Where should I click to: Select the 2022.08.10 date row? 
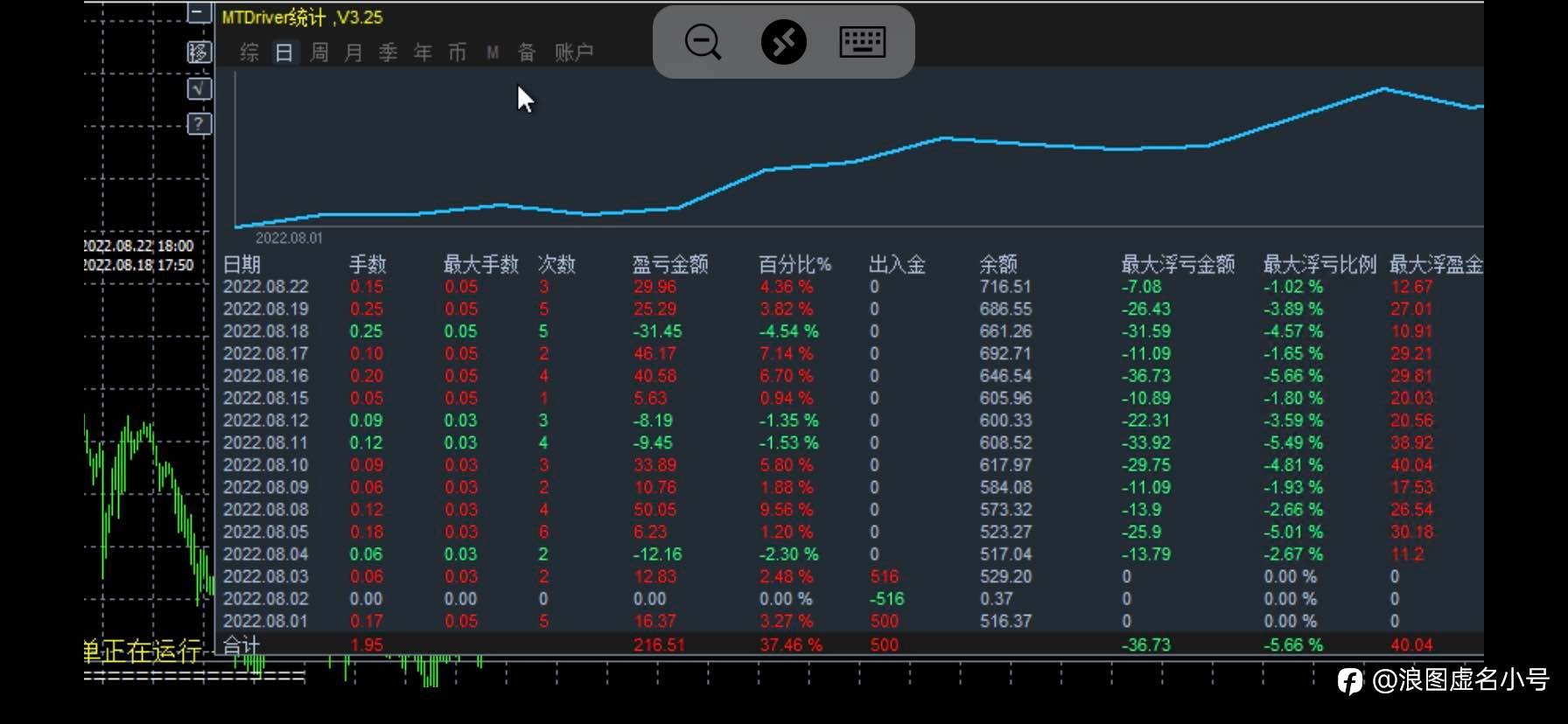[x=266, y=465]
